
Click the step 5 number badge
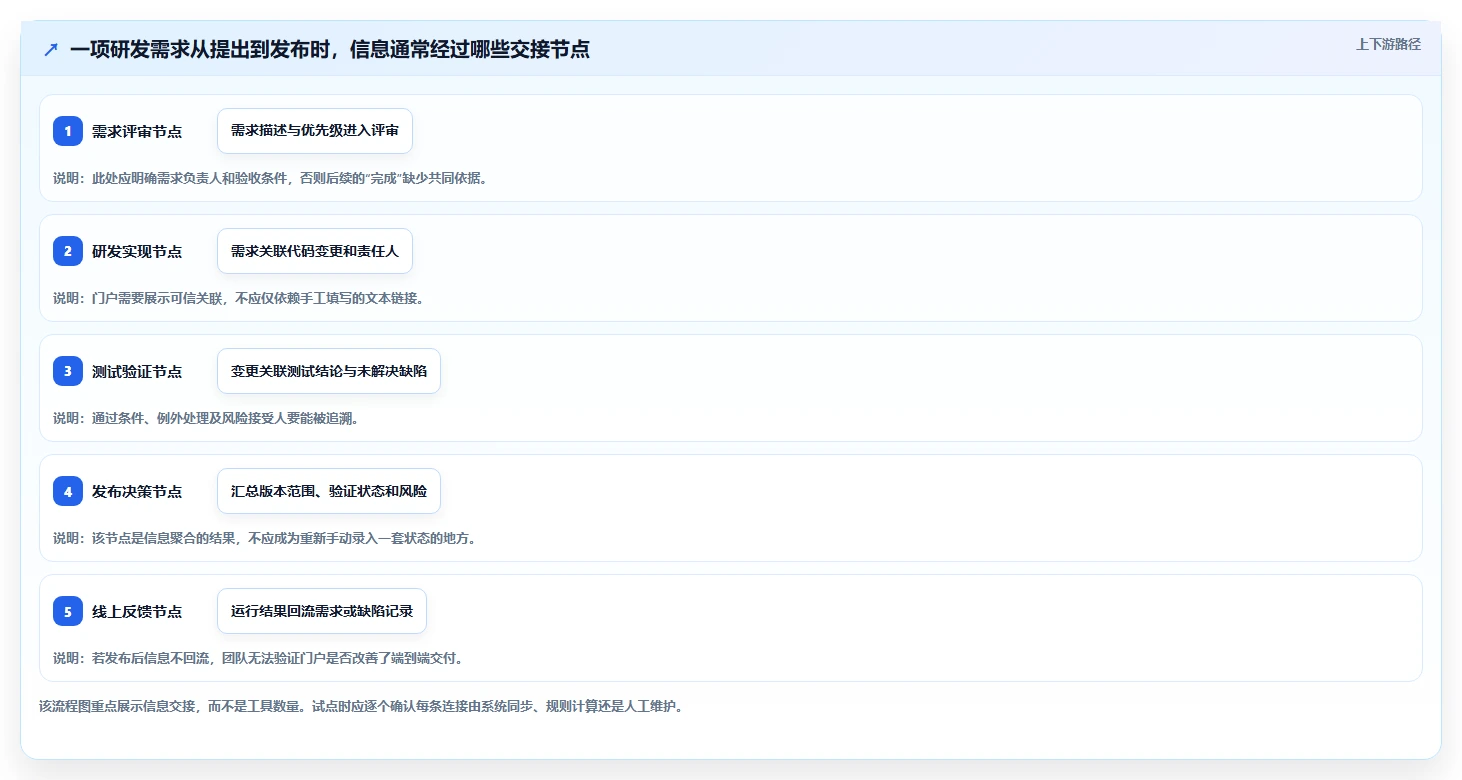(x=68, y=611)
